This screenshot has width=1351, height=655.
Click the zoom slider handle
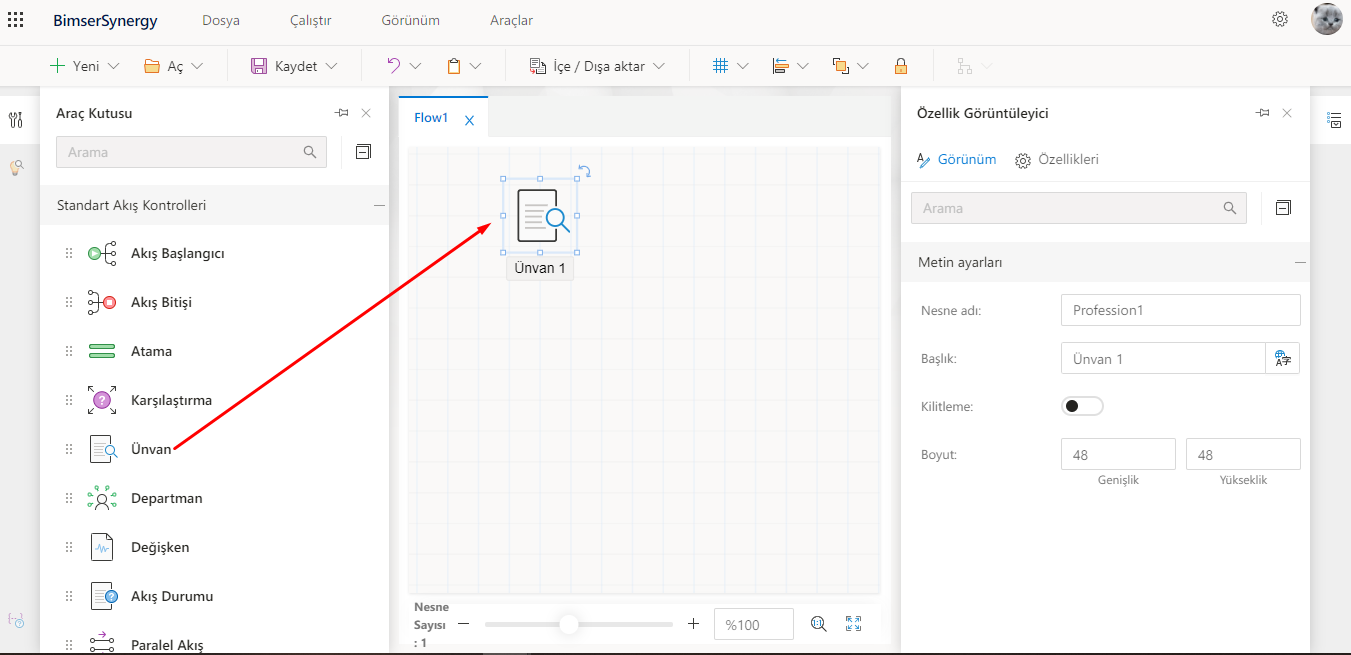tap(569, 624)
